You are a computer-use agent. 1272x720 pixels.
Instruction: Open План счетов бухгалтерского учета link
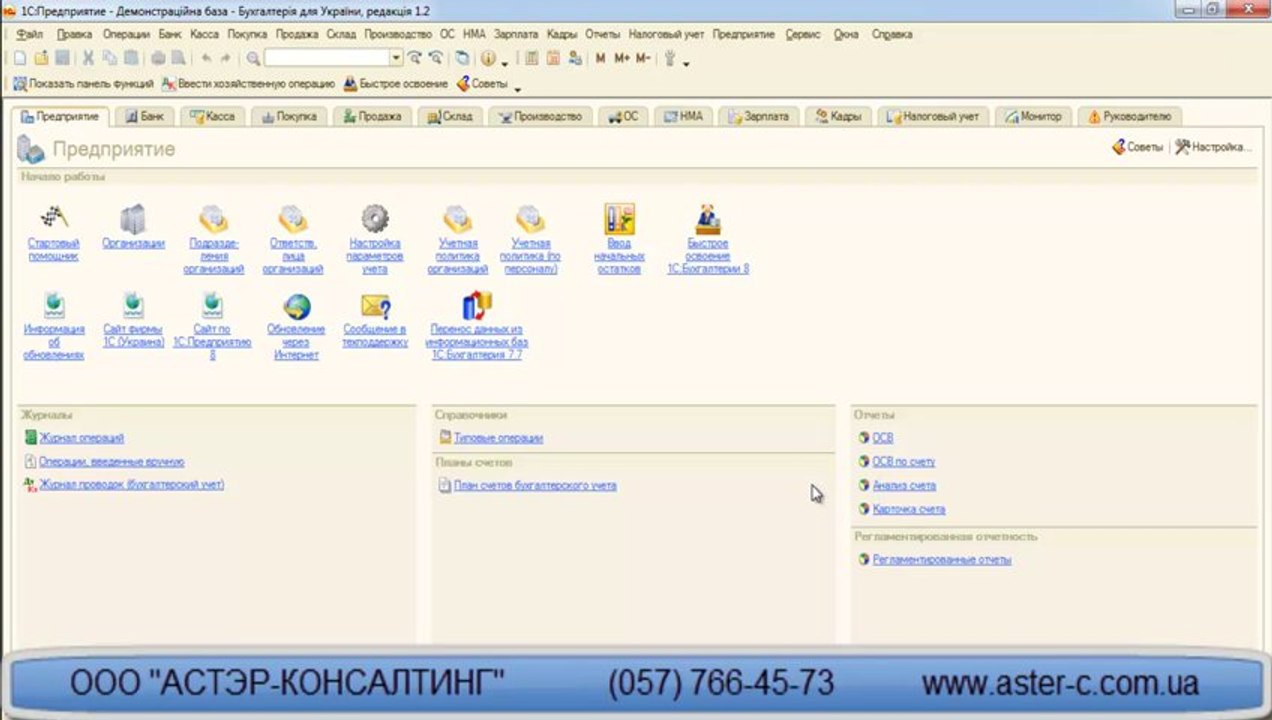click(x=535, y=486)
